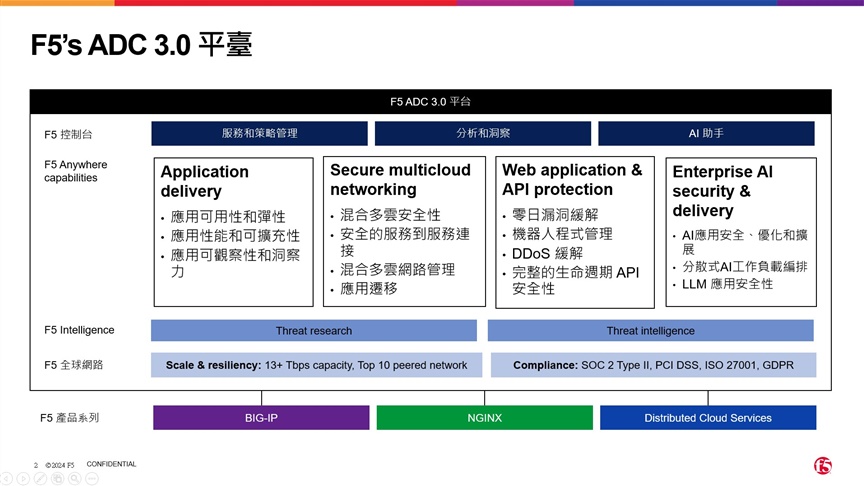Click bullet 完整的生命週期 API 安全性

(575, 280)
